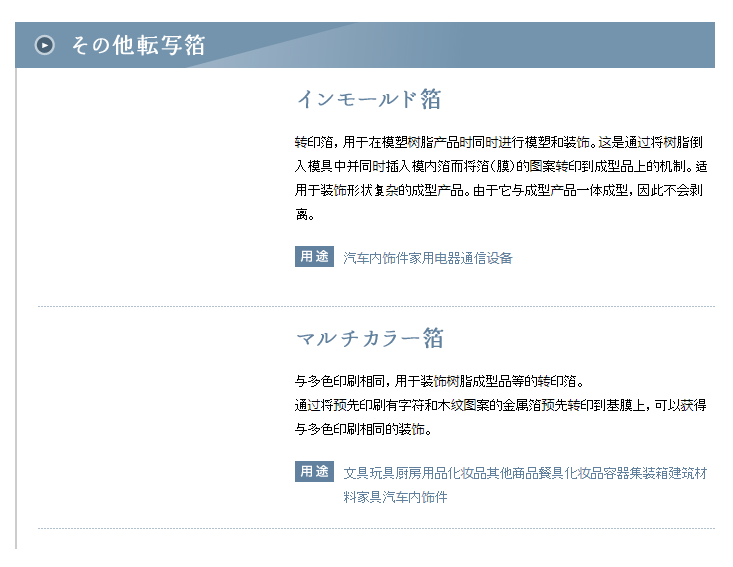Viewport: 733px width, 567px height.
Task: Click the single word 离。 ending first paragraph
Action: pyautogui.click(x=305, y=214)
